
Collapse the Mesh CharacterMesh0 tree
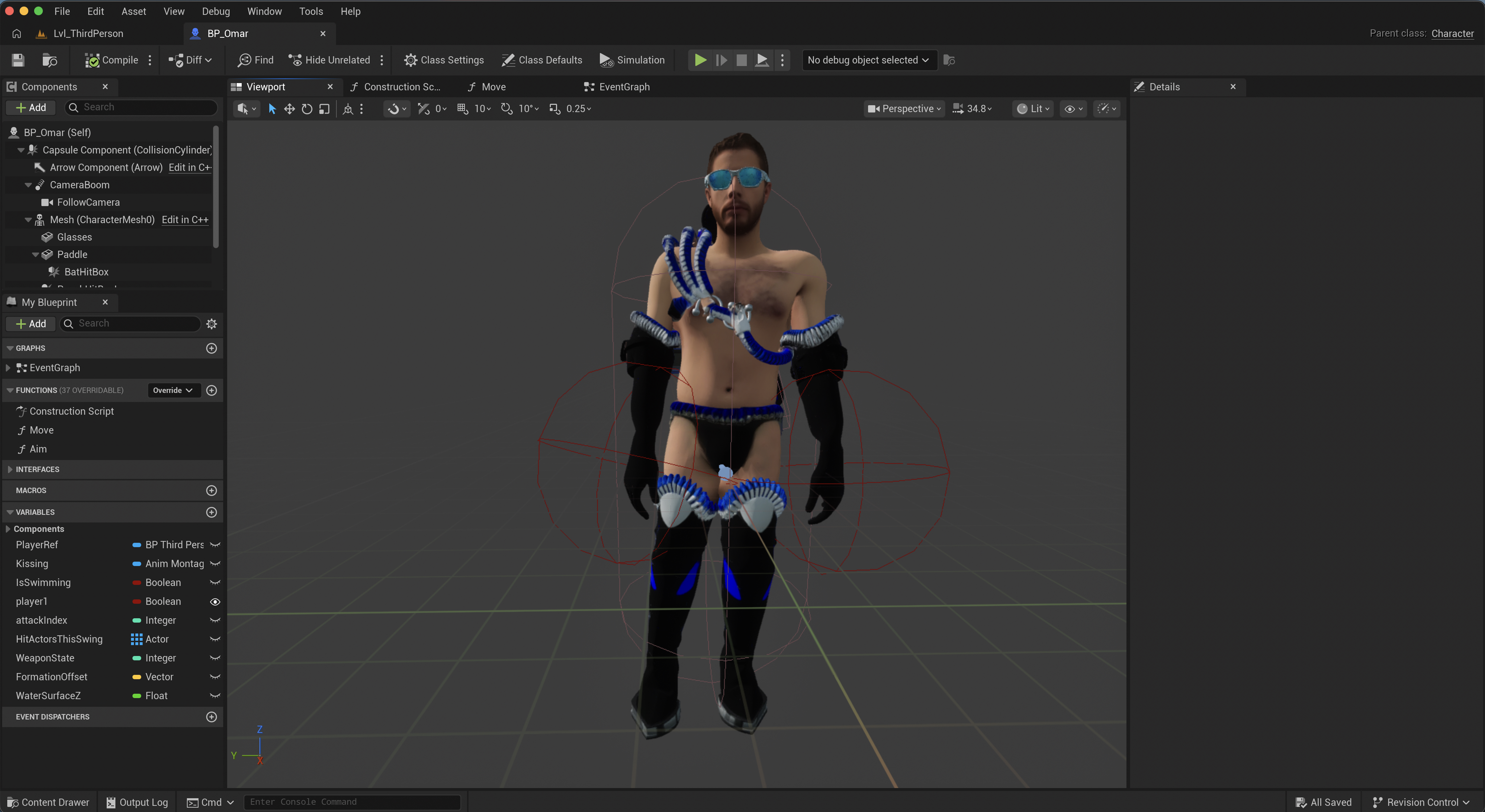click(x=28, y=220)
